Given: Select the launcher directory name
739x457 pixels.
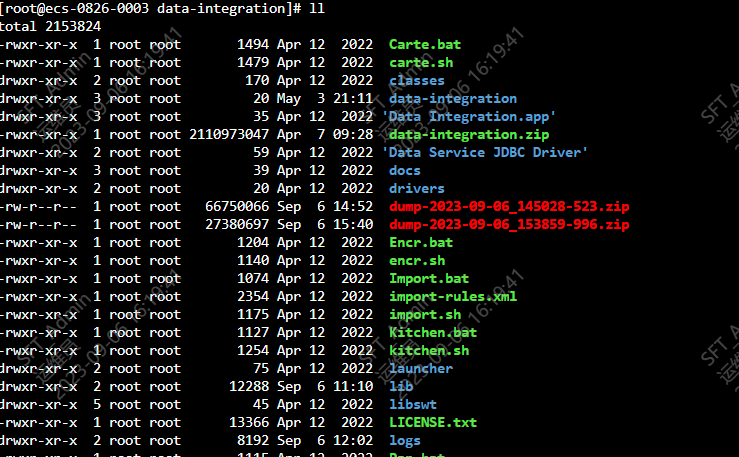Looking at the screenshot, I should (x=421, y=368).
